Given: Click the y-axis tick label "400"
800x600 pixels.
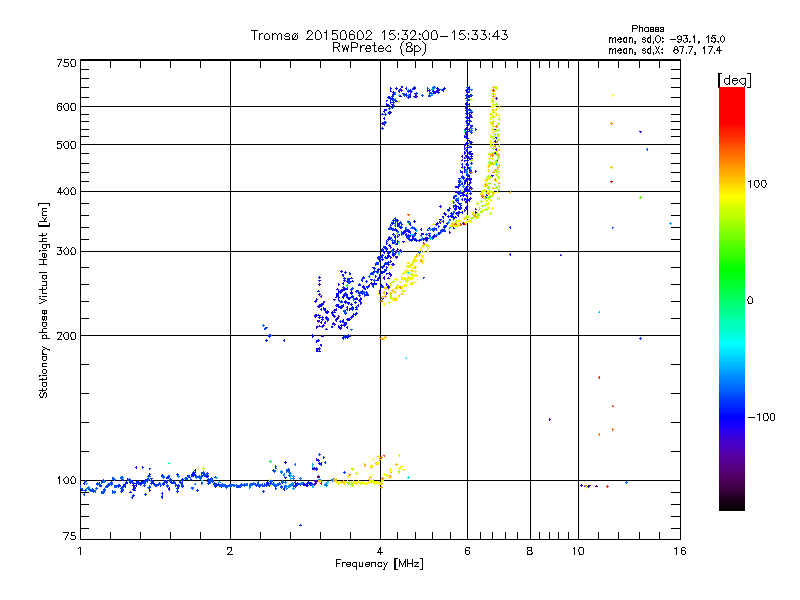Looking at the screenshot, I should 67,191.
